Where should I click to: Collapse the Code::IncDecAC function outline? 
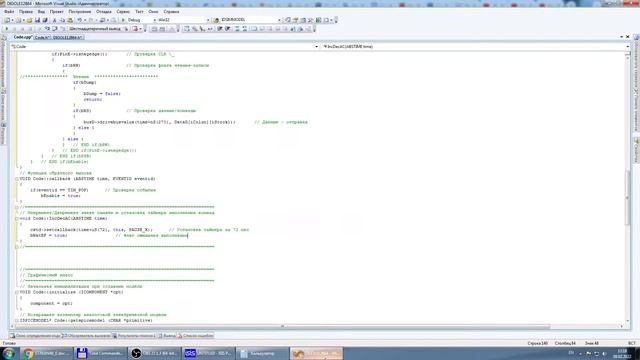[17, 218]
